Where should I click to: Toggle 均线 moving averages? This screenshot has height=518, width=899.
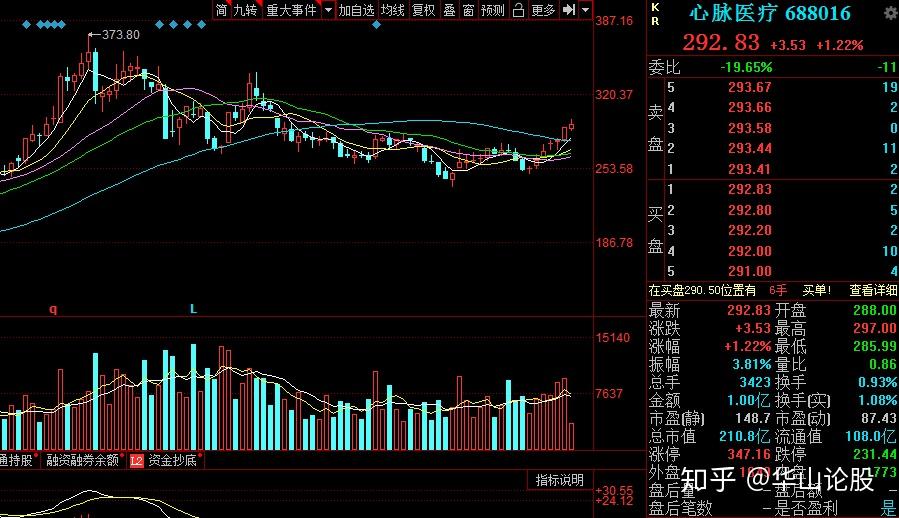[393, 10]
